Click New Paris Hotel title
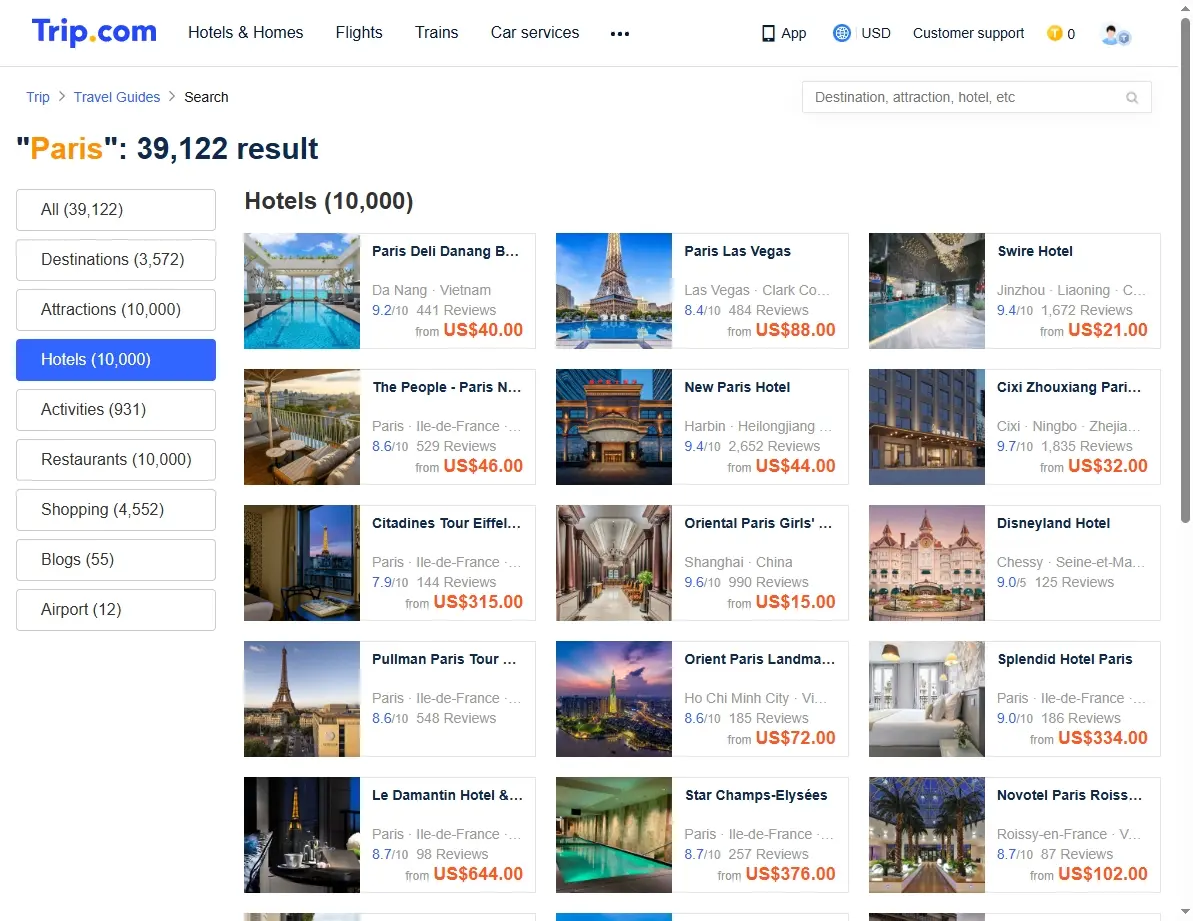The image size is (1193, 921). (x=737, y=387)
